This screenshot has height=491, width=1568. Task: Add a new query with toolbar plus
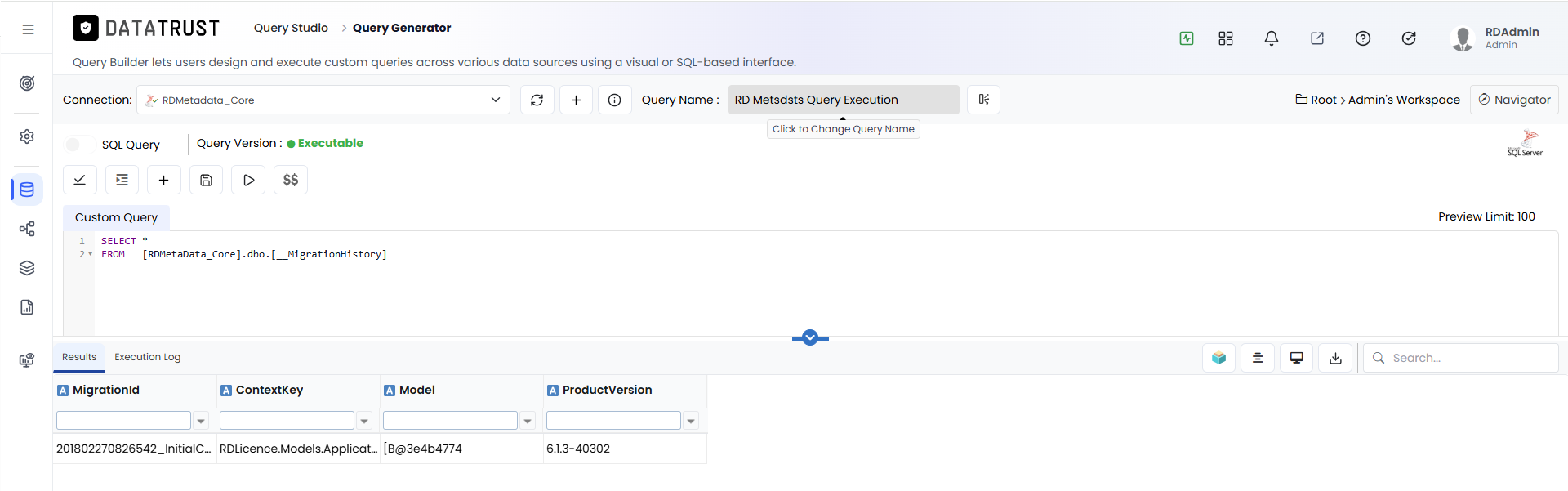164,180
